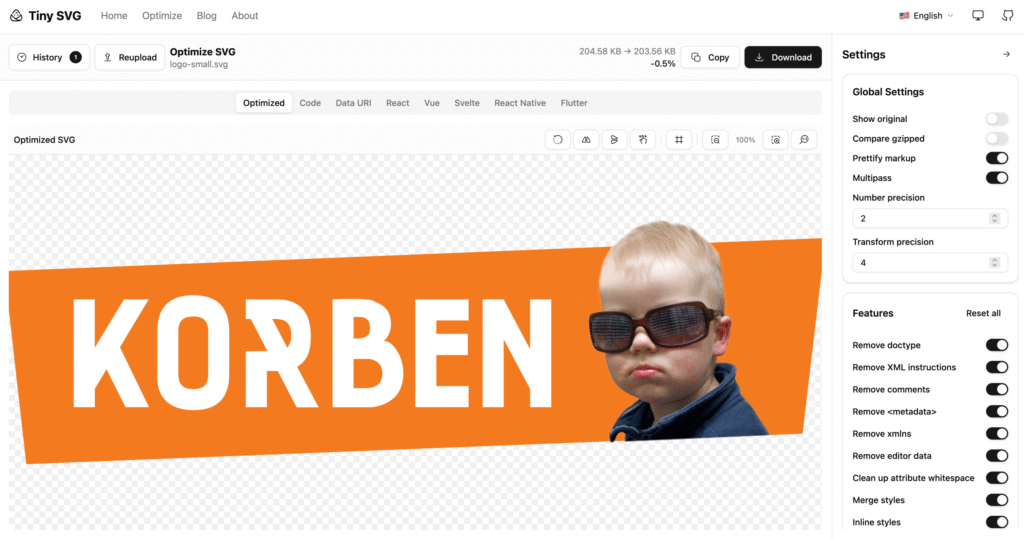Select the React Native tab
The height and width of the screenshot is (539, 1024).
tap(519, 103)
